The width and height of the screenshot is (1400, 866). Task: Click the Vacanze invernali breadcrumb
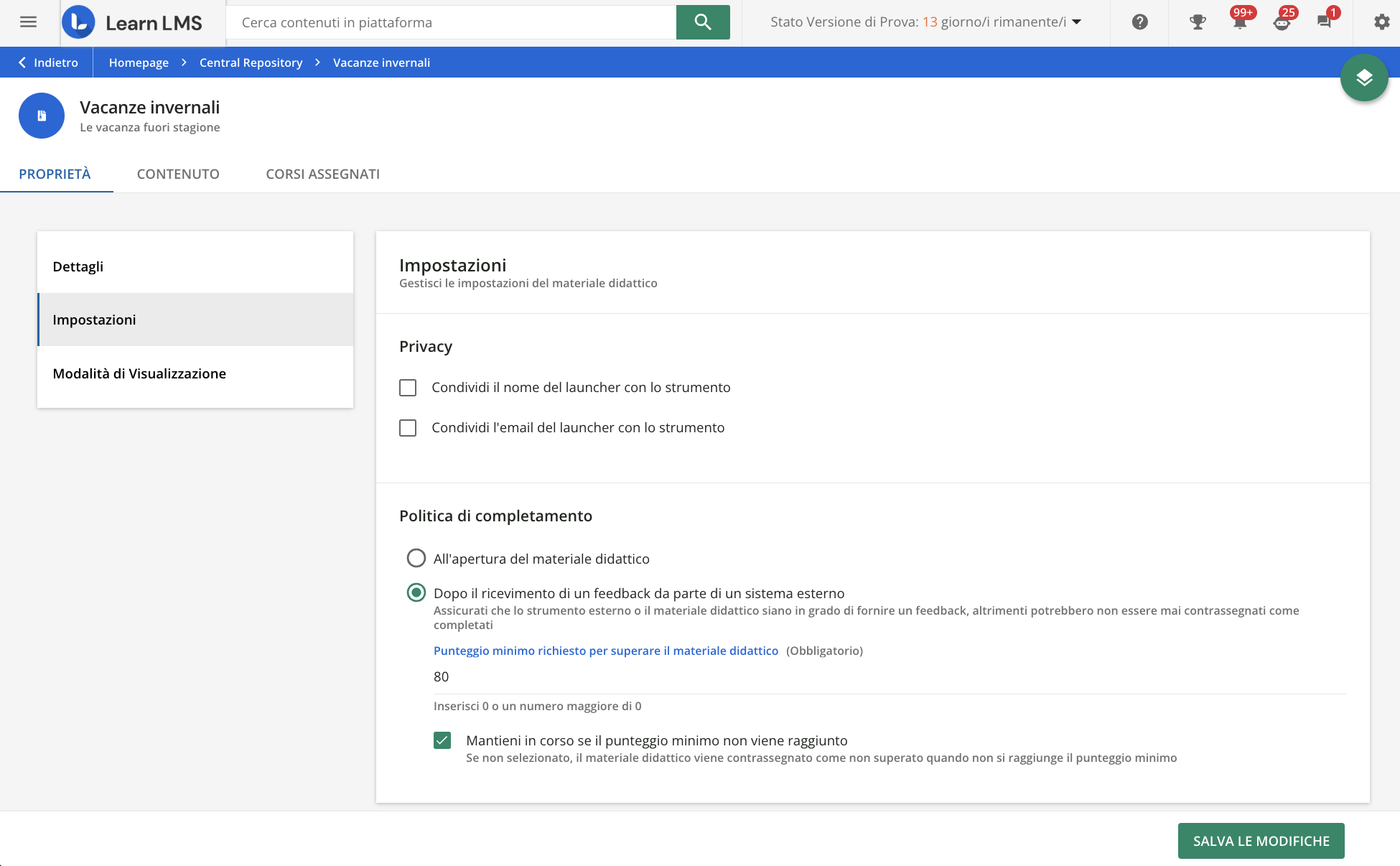[381, 62]
